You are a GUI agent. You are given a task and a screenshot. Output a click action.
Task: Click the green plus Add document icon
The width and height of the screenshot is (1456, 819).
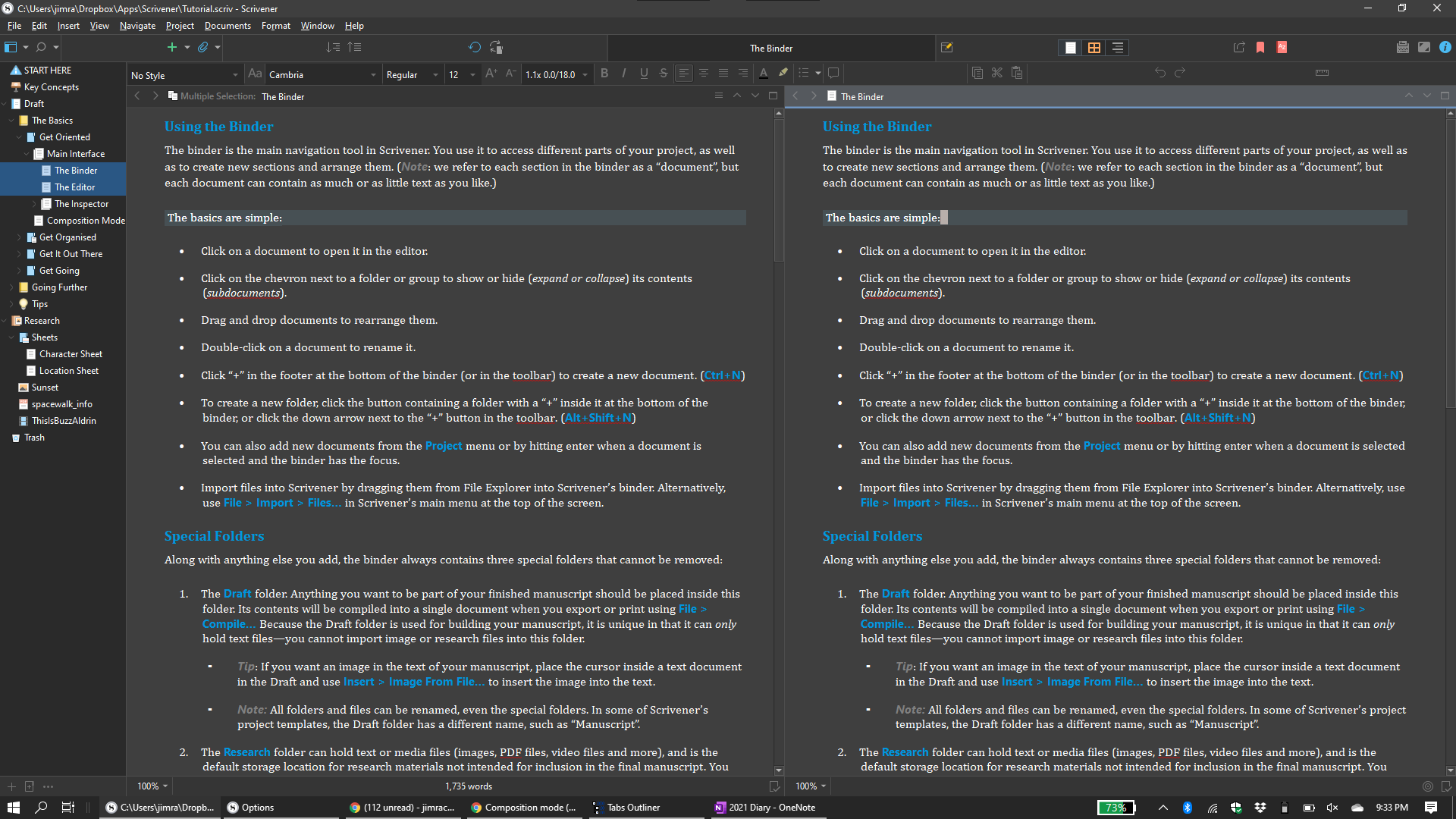pos(171,47)
